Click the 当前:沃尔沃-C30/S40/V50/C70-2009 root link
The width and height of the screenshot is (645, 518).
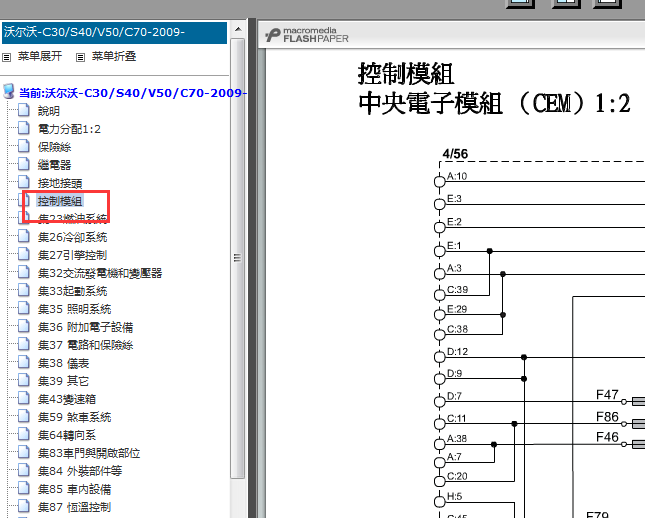click(133, 93)
